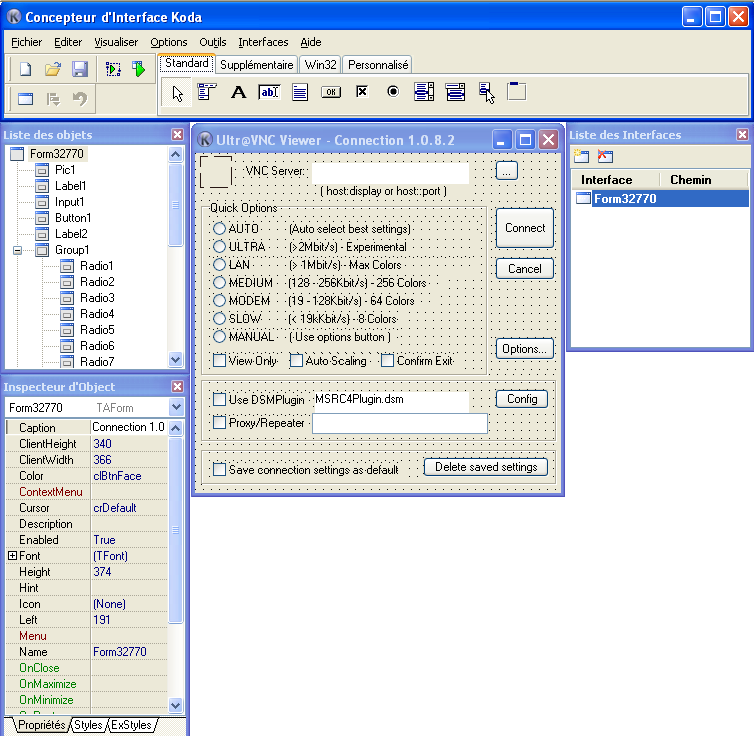Click inspector scrollbar up arrow
Screen dimensions: 754x736
176,428
